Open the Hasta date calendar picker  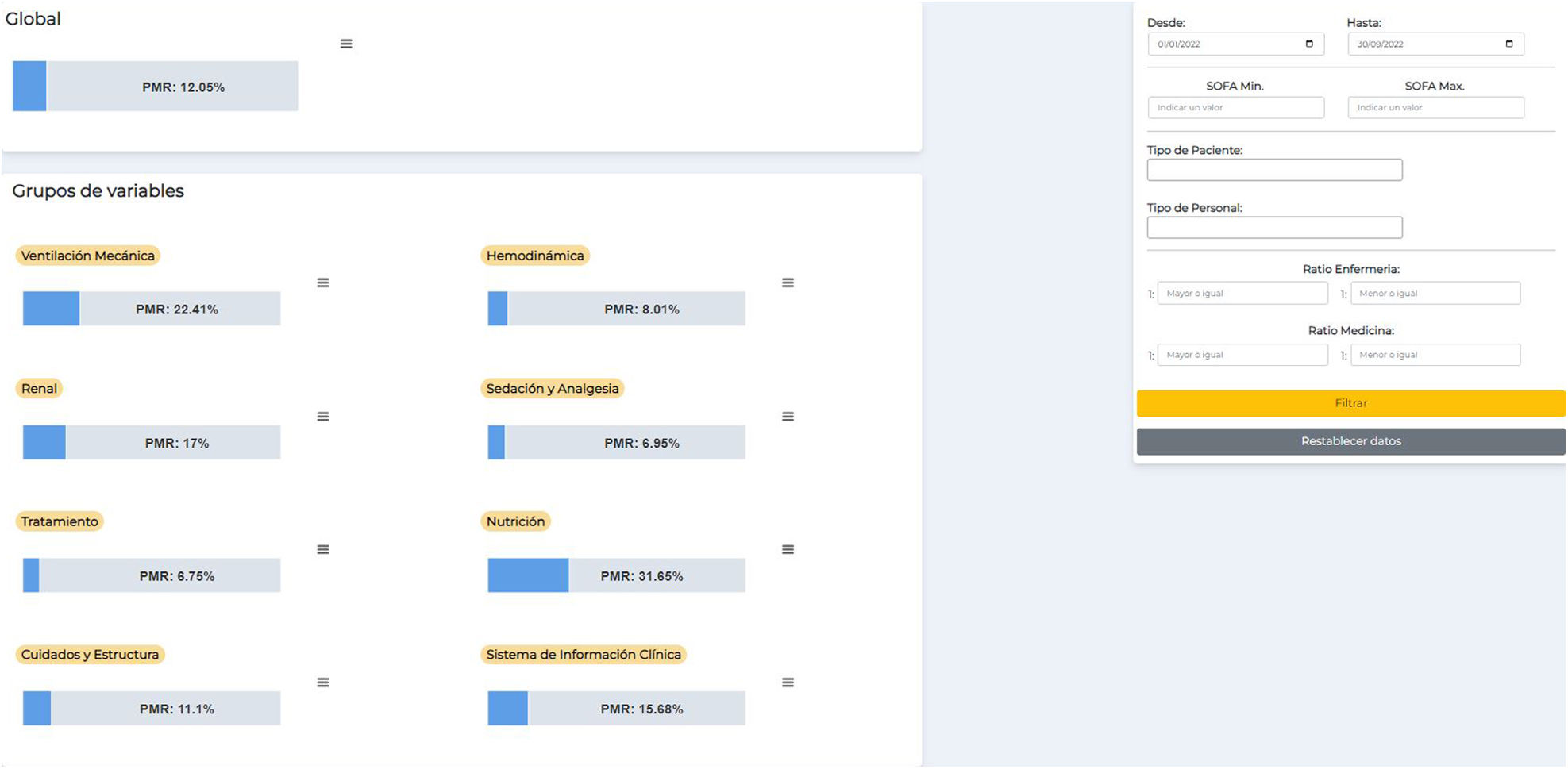point(1509,44)
